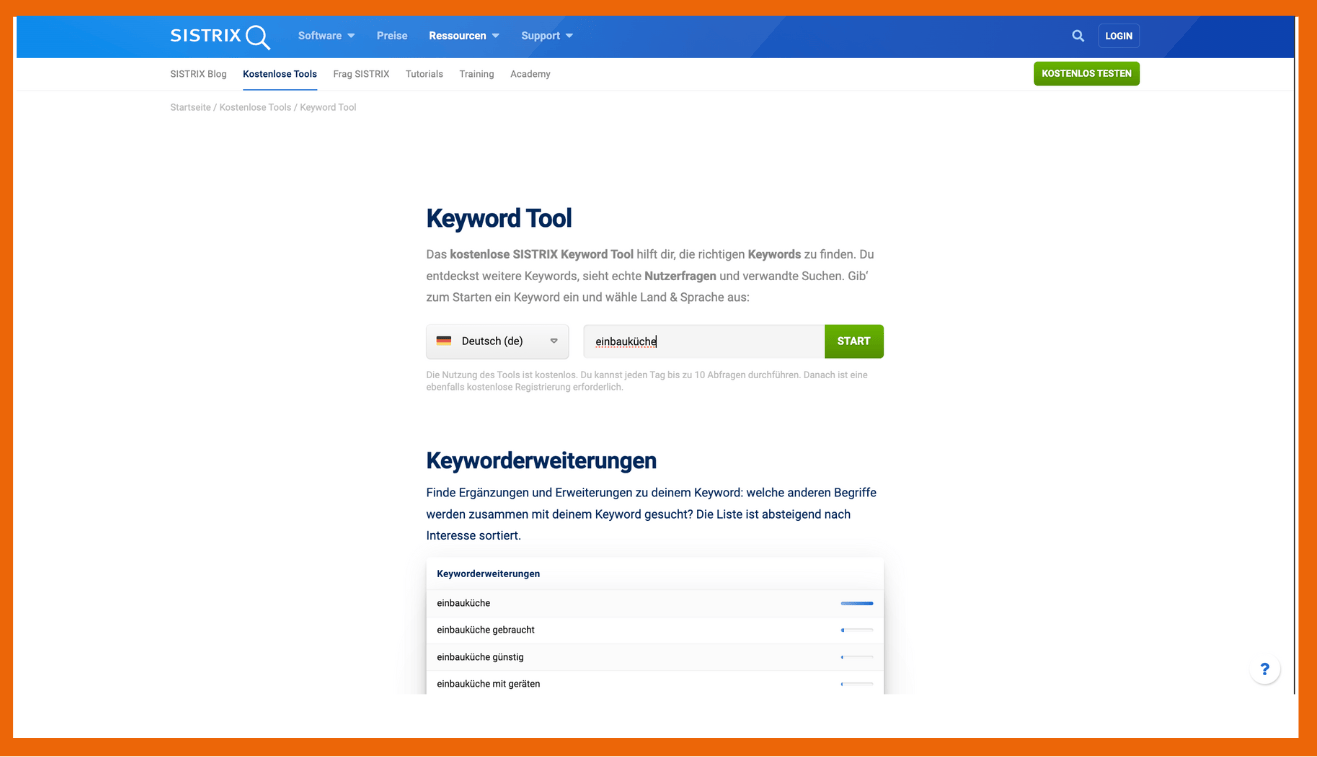Image resolution: width=1317 pixels, height=757 pixels.
Task: Select the einbauküche gebraucht keyword row
Action: pos(486,630)
